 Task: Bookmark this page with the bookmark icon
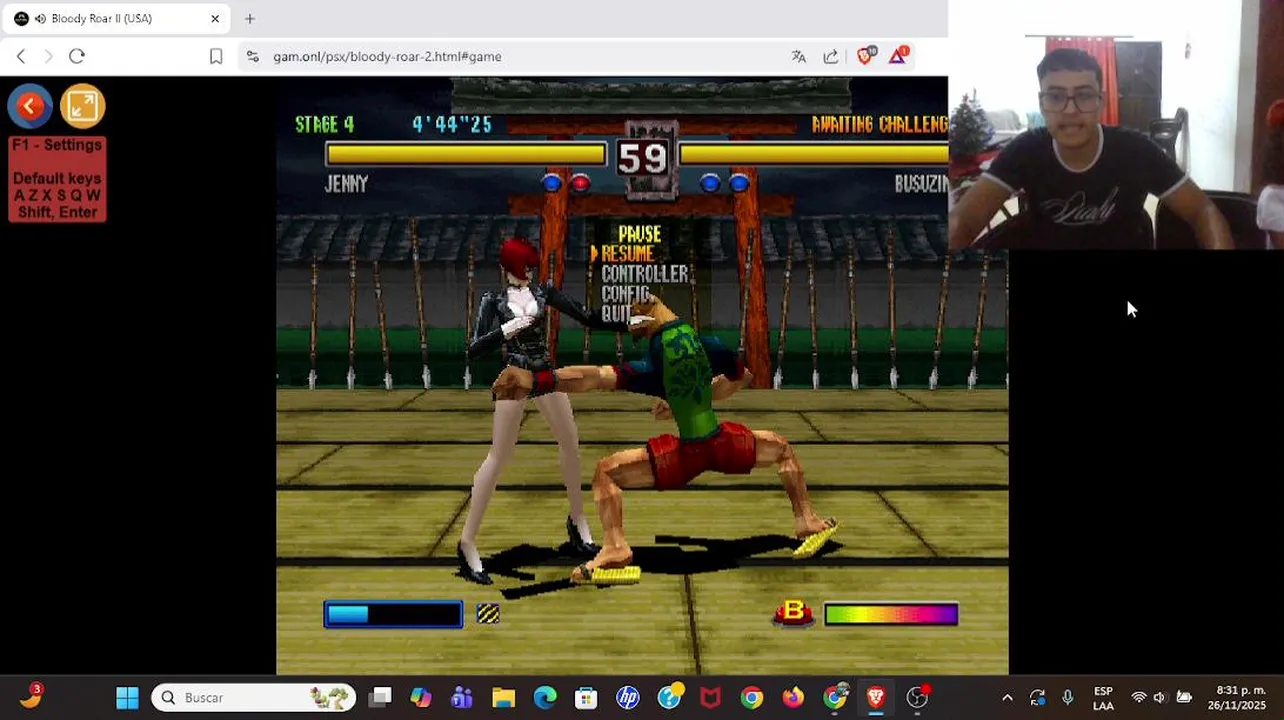click(x=216, y=56)
